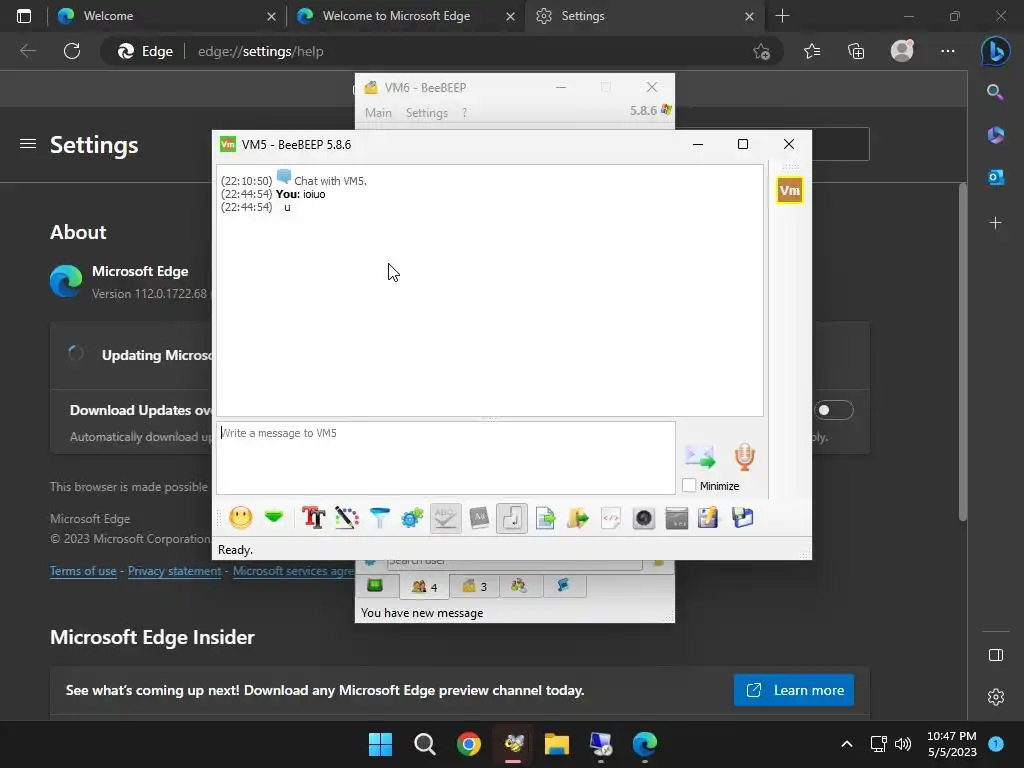Open the Favorites list icon
Viewport: 1024px width, 768px height.
click(x=812, y=51)
